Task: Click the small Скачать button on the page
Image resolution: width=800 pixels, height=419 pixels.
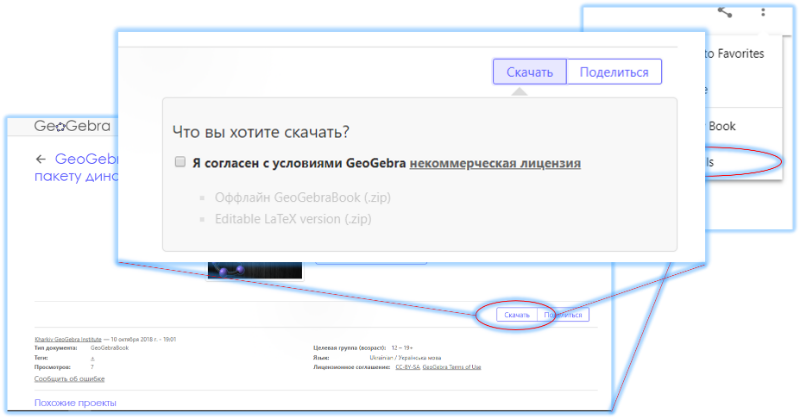Action: 517,315
